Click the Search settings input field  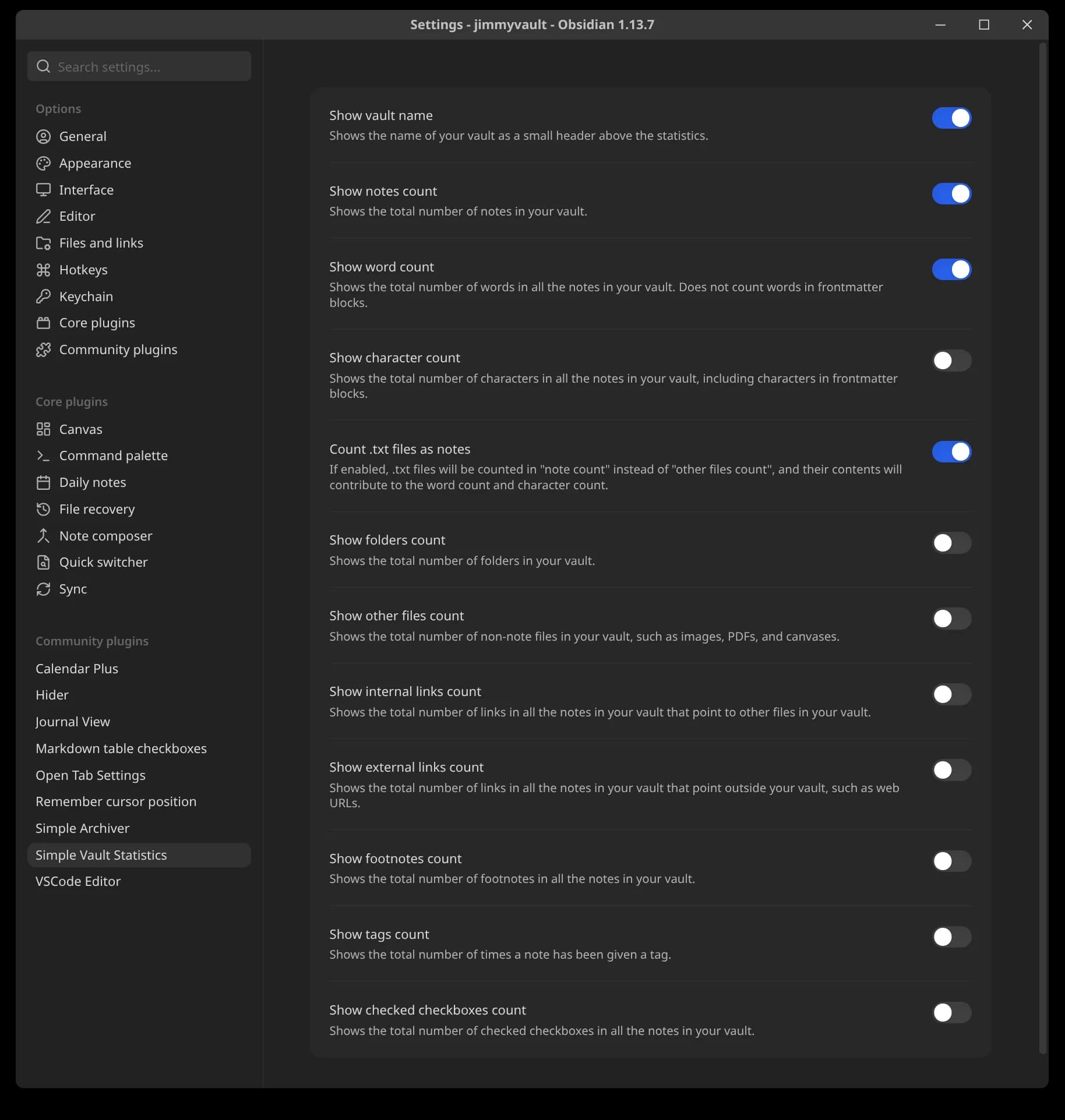(x=139, y=66)
